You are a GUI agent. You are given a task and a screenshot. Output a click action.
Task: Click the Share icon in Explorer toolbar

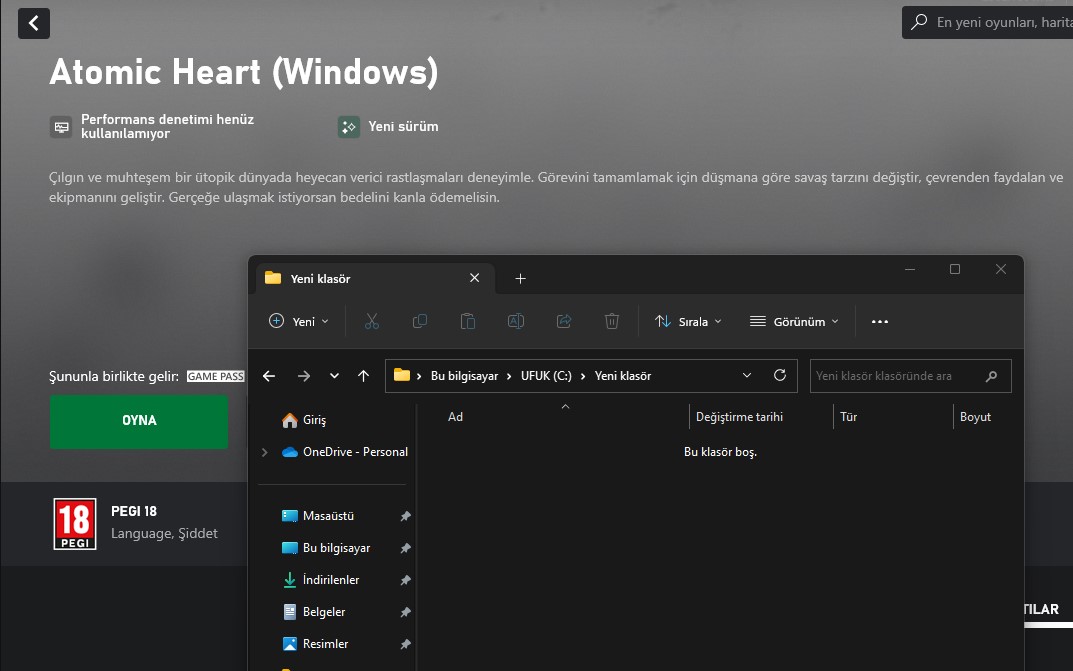(x=564, y=321)
